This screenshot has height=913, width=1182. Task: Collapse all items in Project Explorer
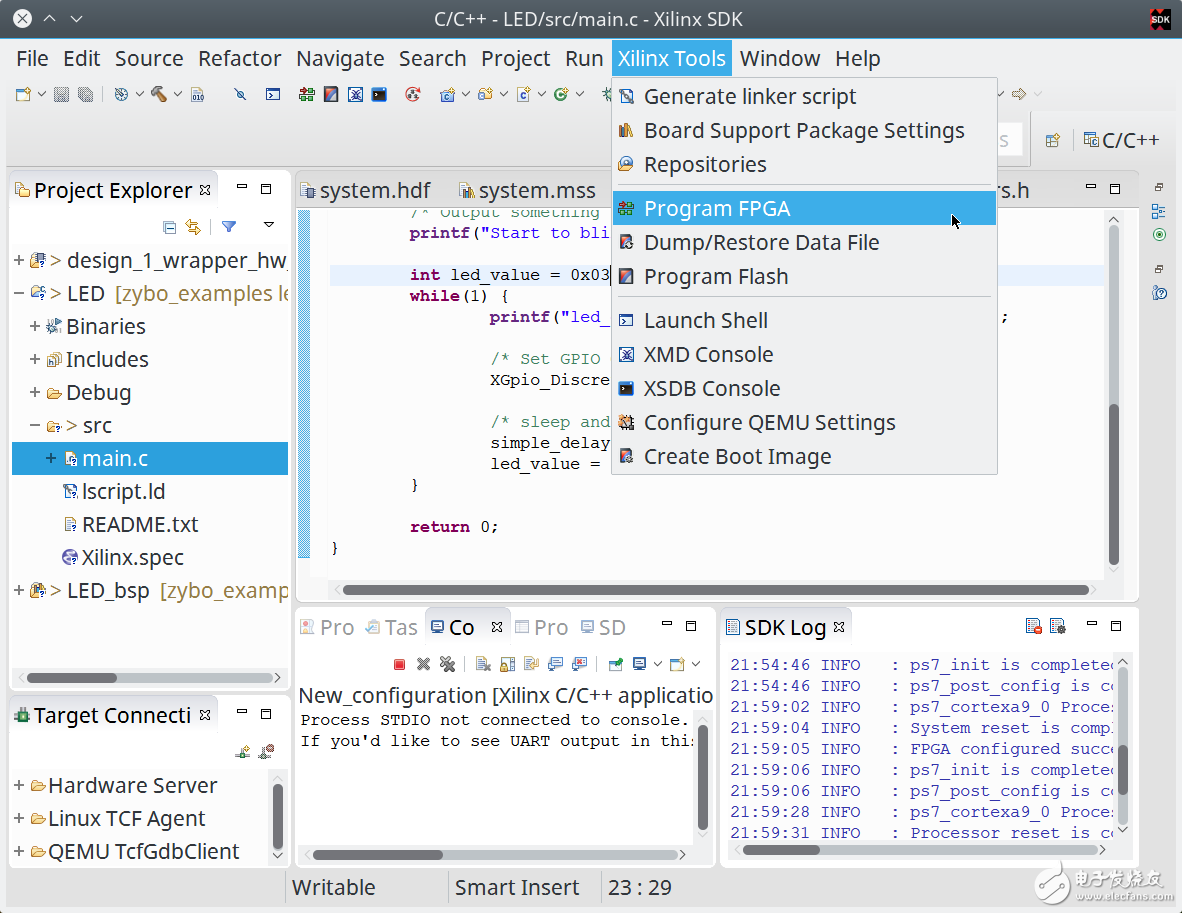pyautogui.click(x=169, y=226)
